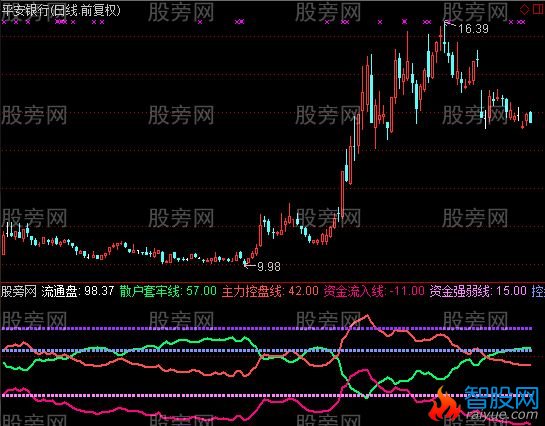Screen dimensions: 545x426
Task: Click the 9.98 low price label
Action: [x=269, y=267]
